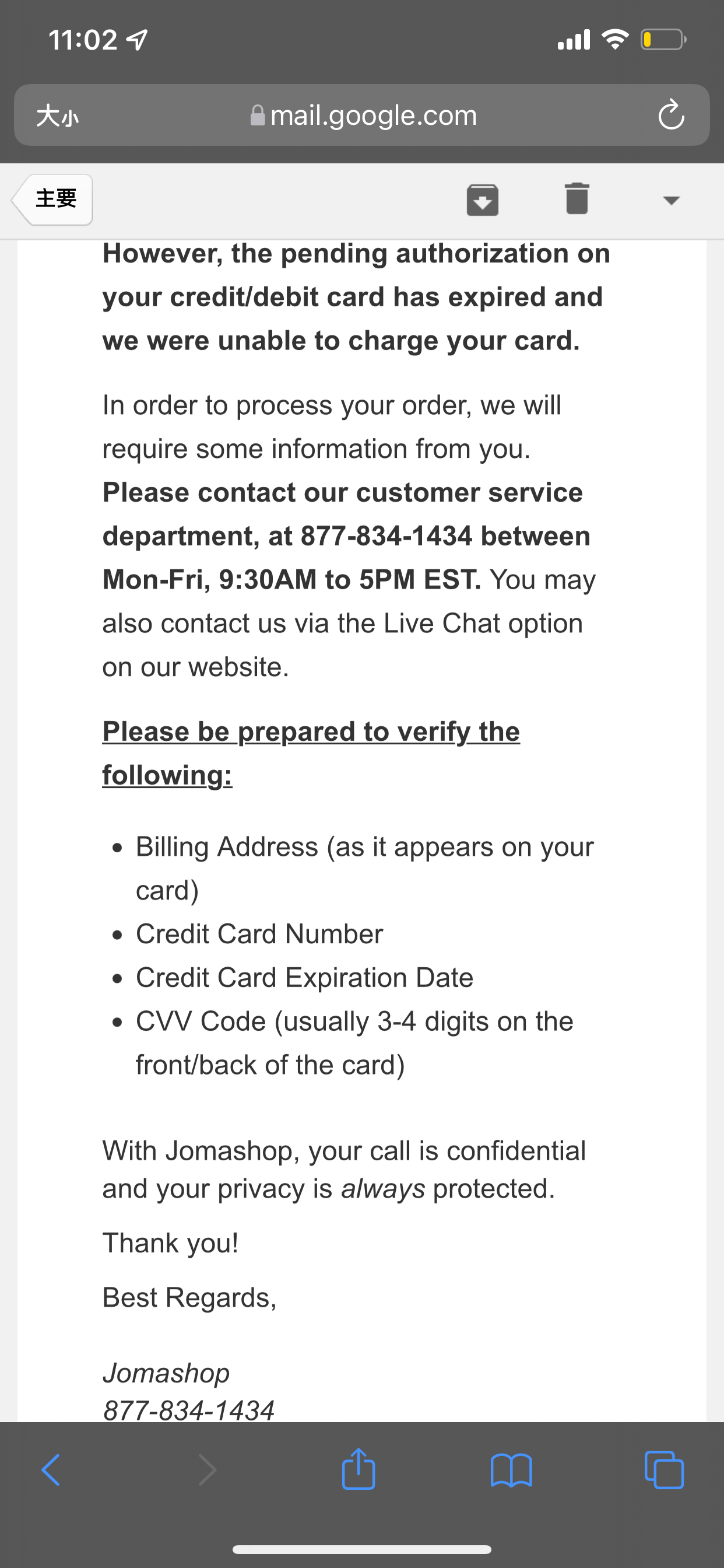Open the more actions dropdown arrow
The image size is (724, 1568).
pos(671,200)
